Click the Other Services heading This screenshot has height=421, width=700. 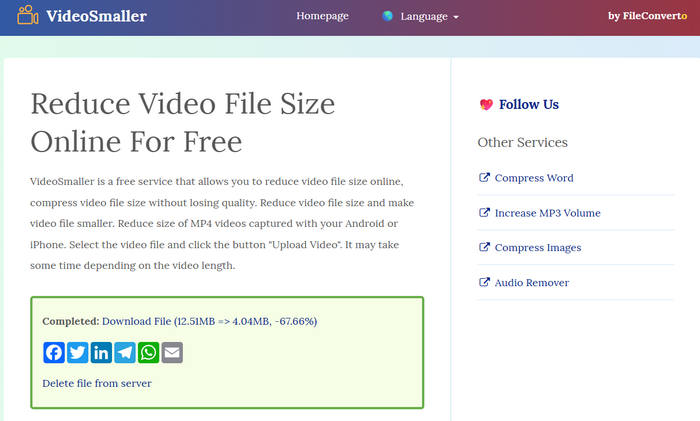(522, 142)
